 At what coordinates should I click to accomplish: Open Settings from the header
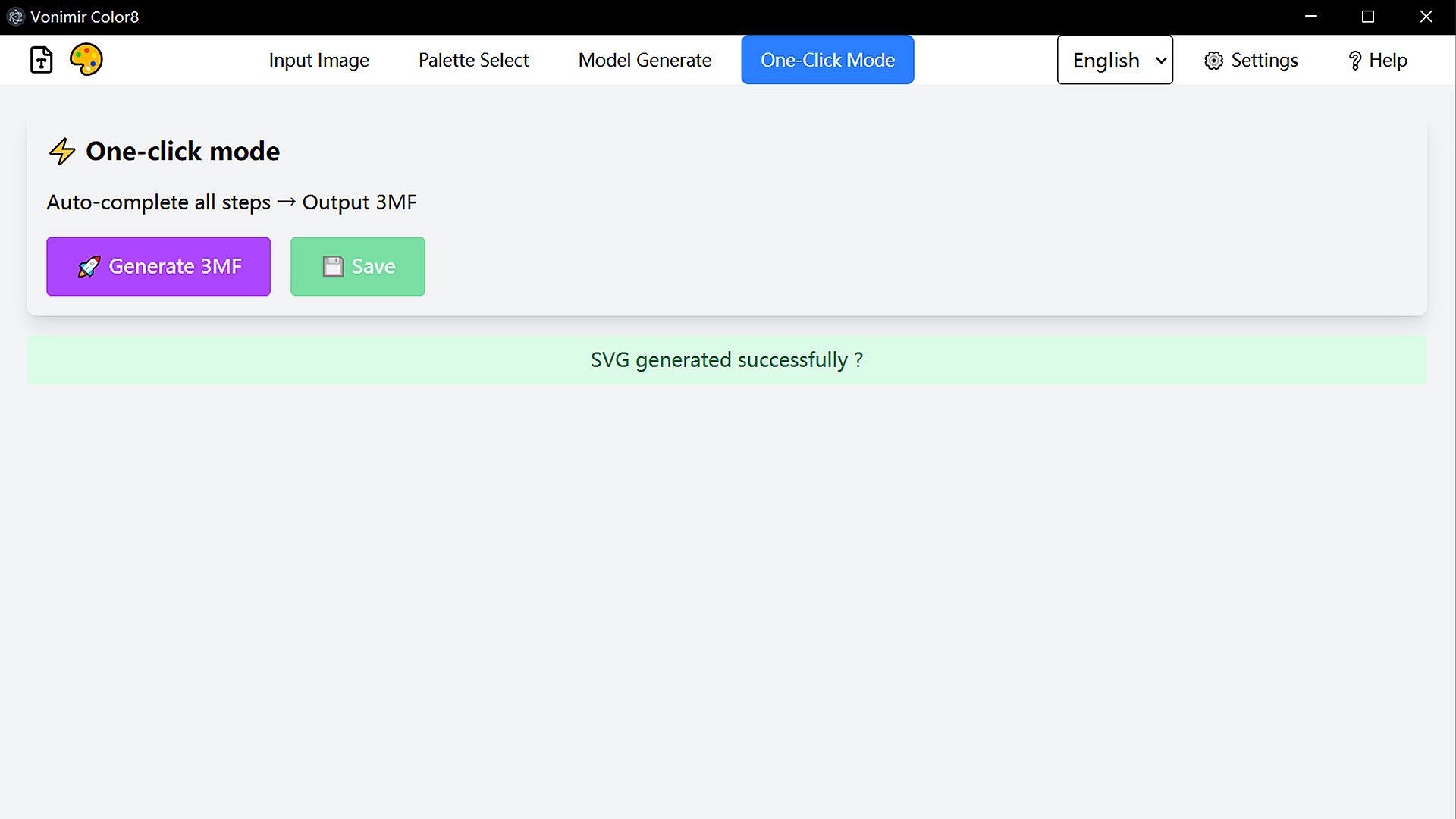pyautogui.click(x=1263, y=60)
